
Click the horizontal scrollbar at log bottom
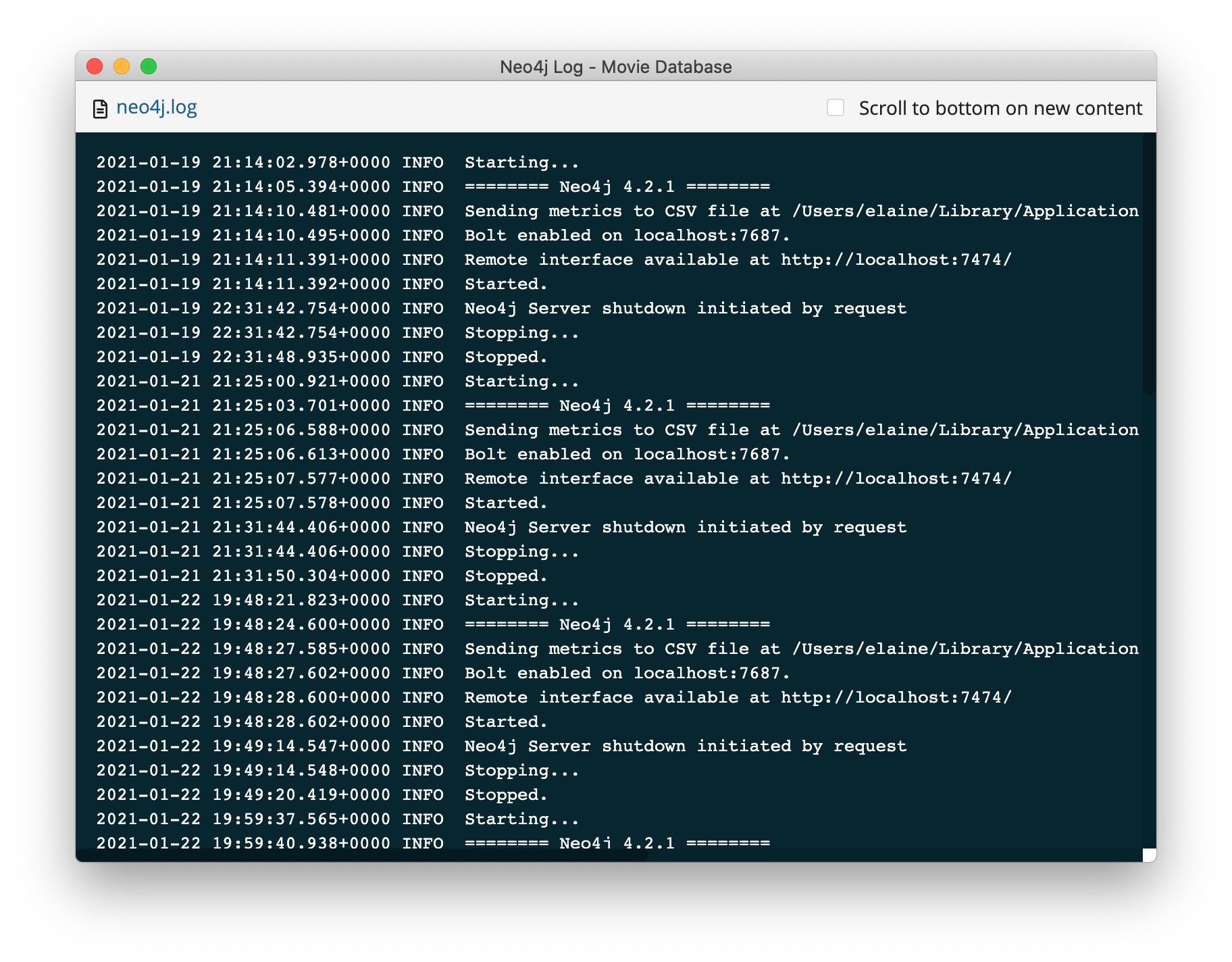(362, 855)
